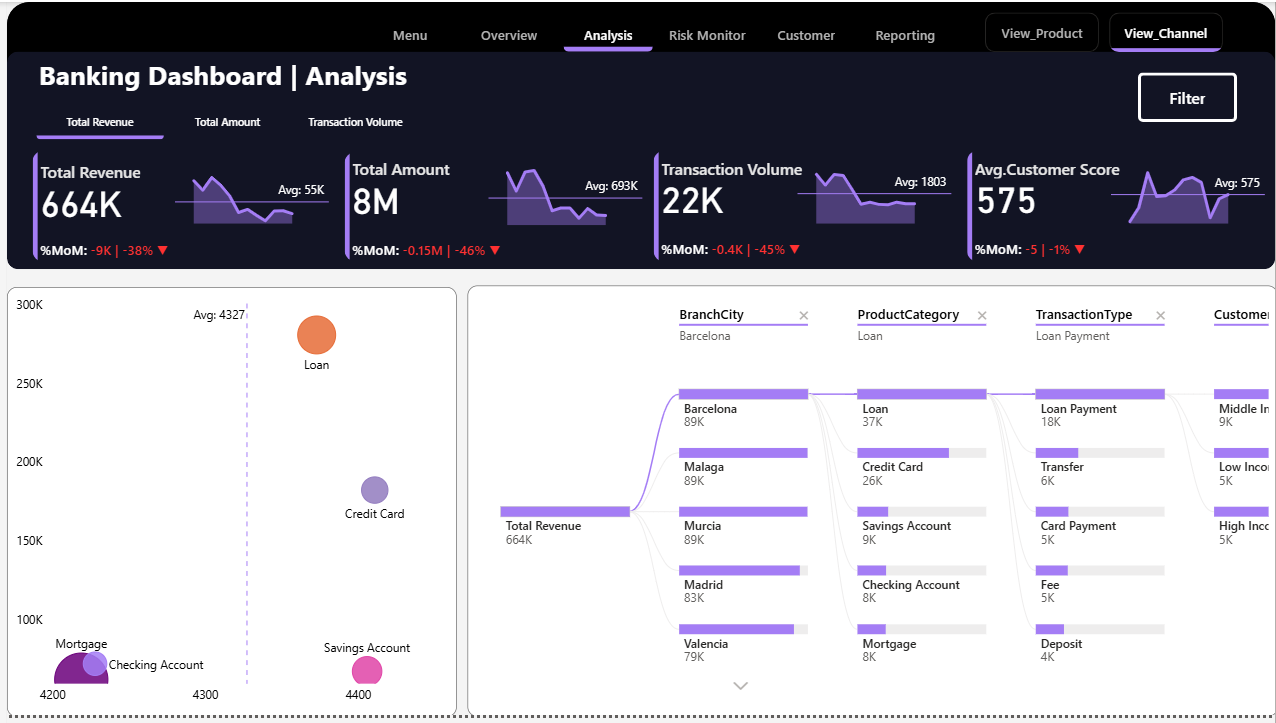
Task: Select the Checking Account bubble
Action: pyautogui.click(x=95, y=664)
